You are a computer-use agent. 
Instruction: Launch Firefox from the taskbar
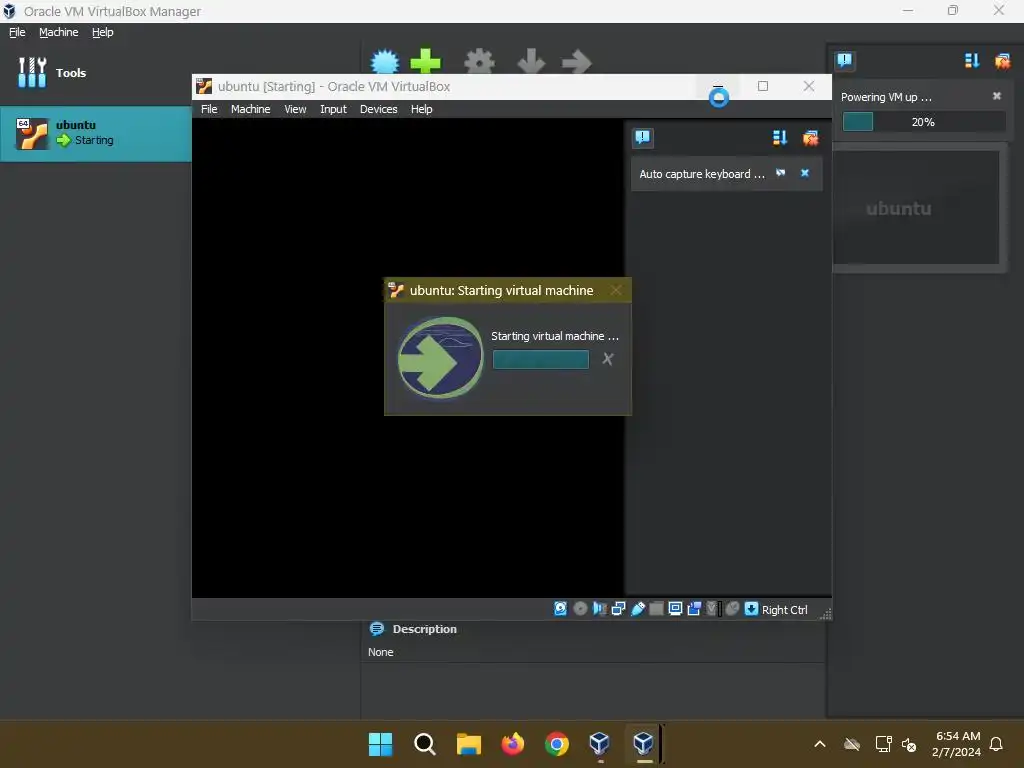point(513,743)
